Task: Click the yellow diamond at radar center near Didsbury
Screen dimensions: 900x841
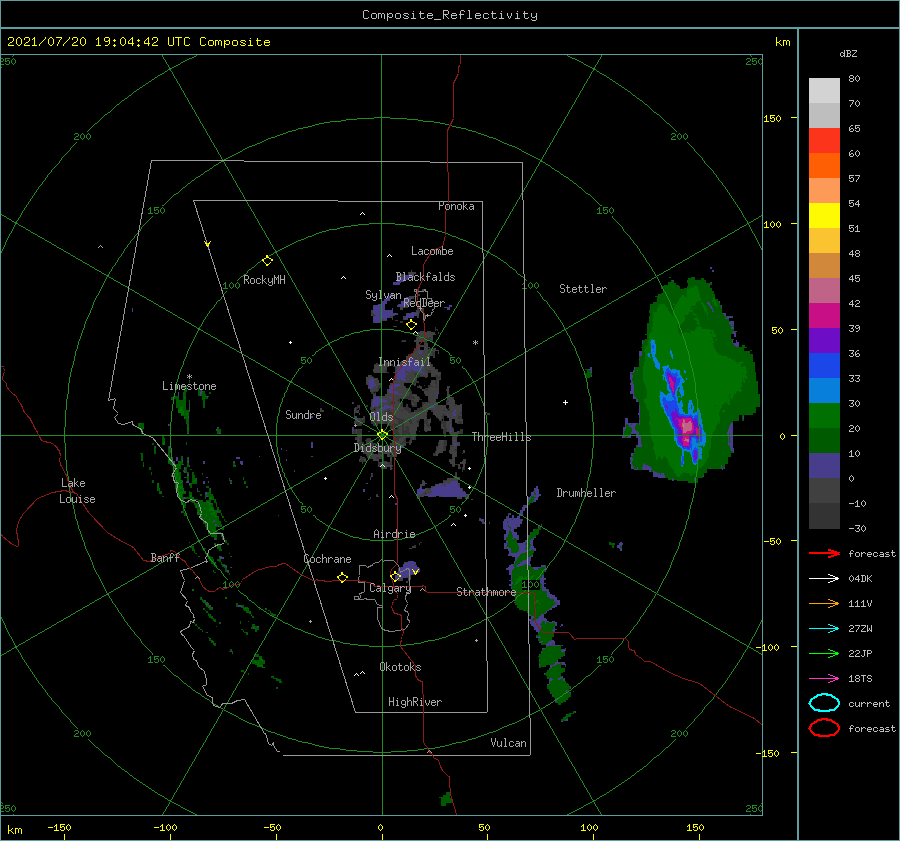Action: (x=382, y=435)
